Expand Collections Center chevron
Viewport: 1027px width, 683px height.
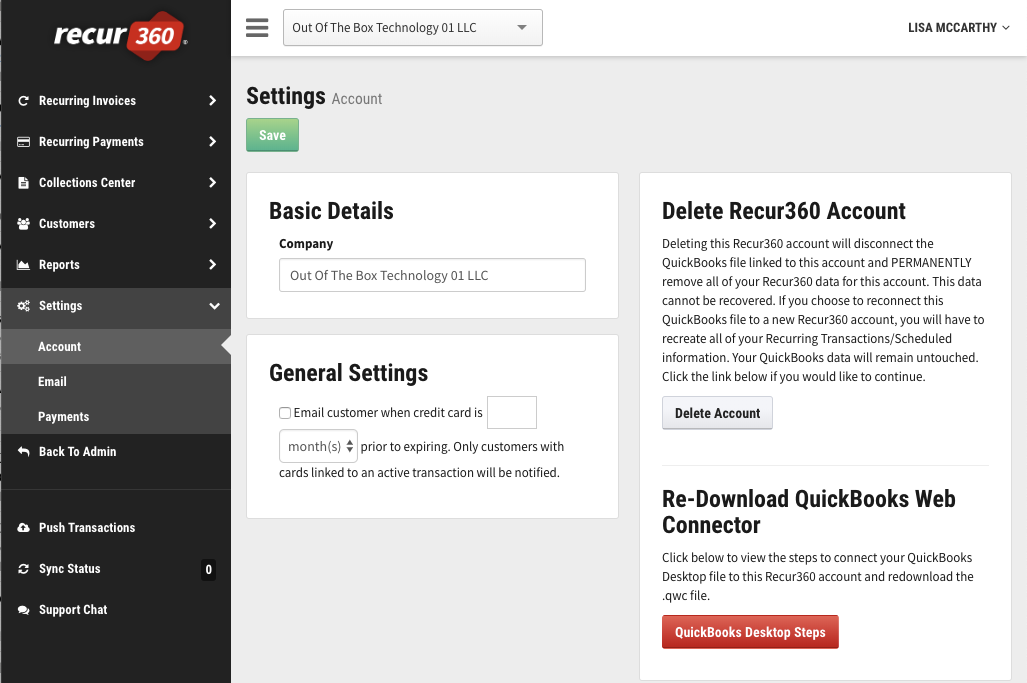pos(212,183)
